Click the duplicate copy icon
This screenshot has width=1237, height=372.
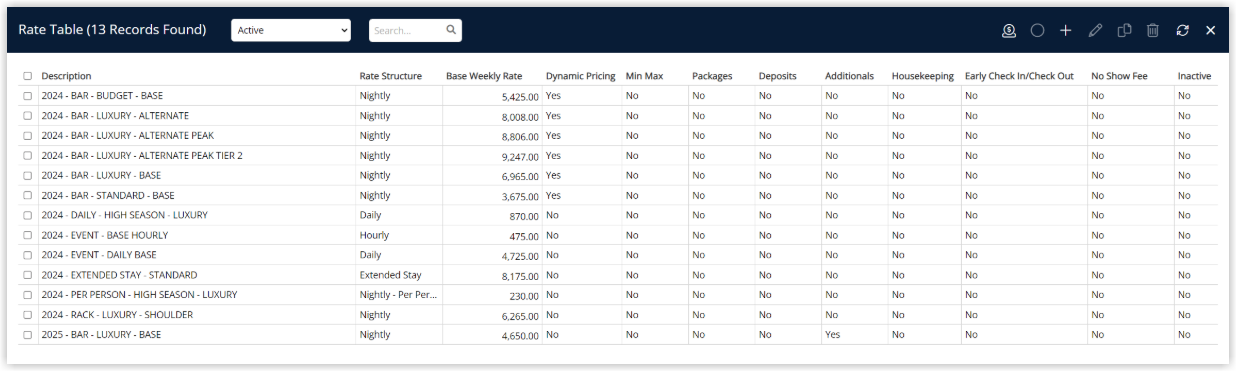[x=1124, y=30]
